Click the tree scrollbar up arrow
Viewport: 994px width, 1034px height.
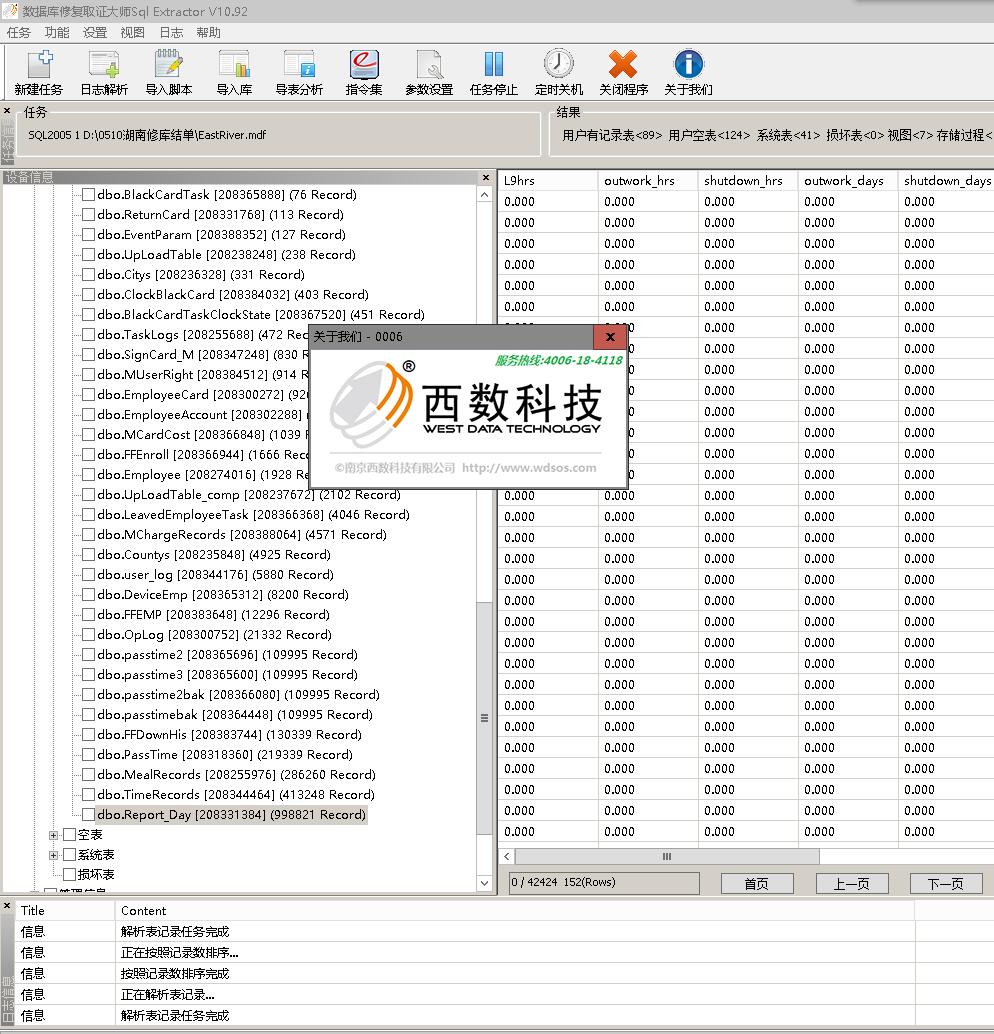(485, 195)
